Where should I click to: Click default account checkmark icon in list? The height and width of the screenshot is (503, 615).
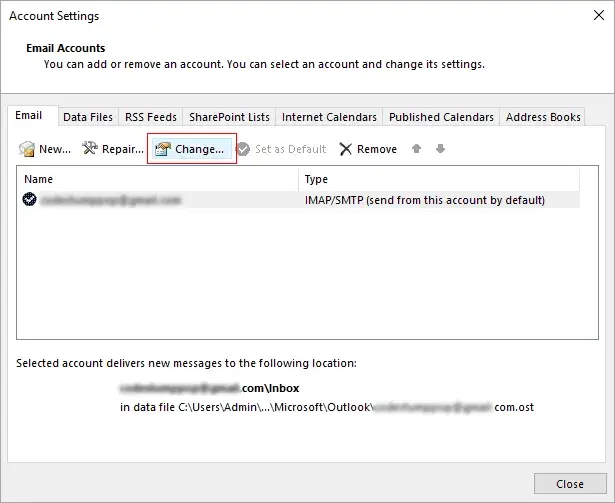(29, 200)
